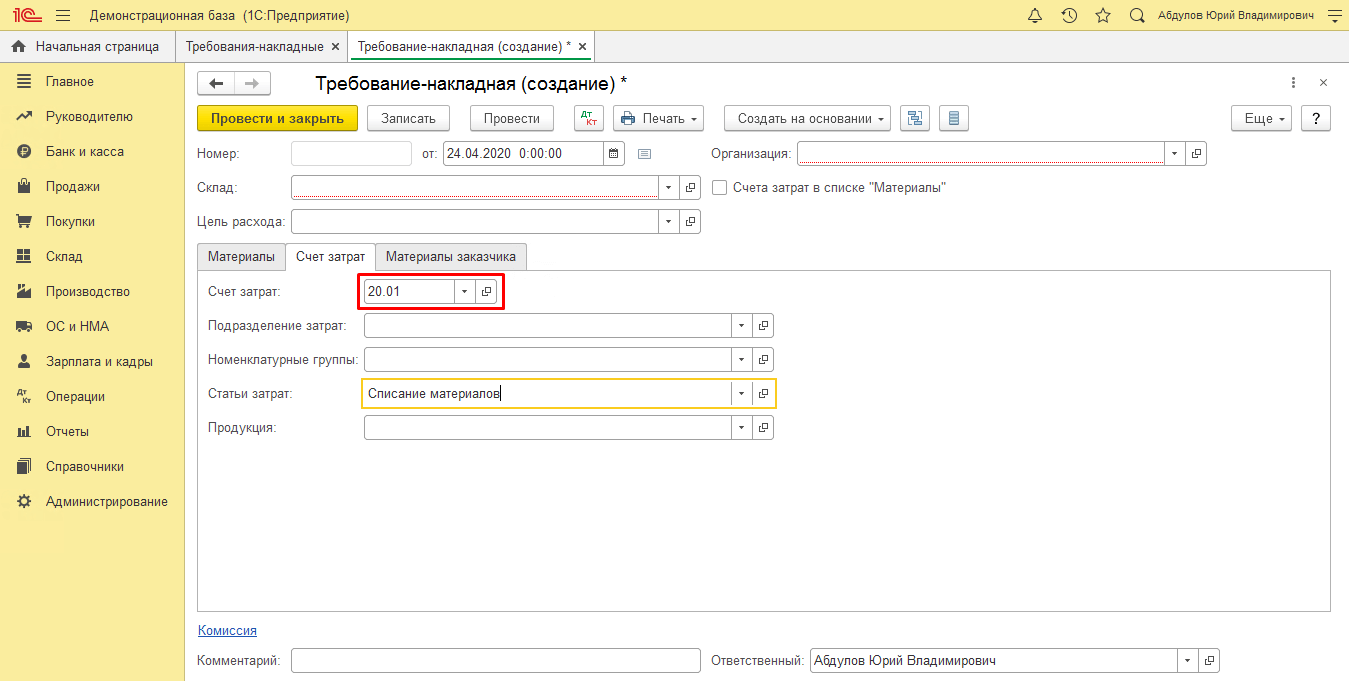Expand 'Создать на основании' menu

[807, 118]
